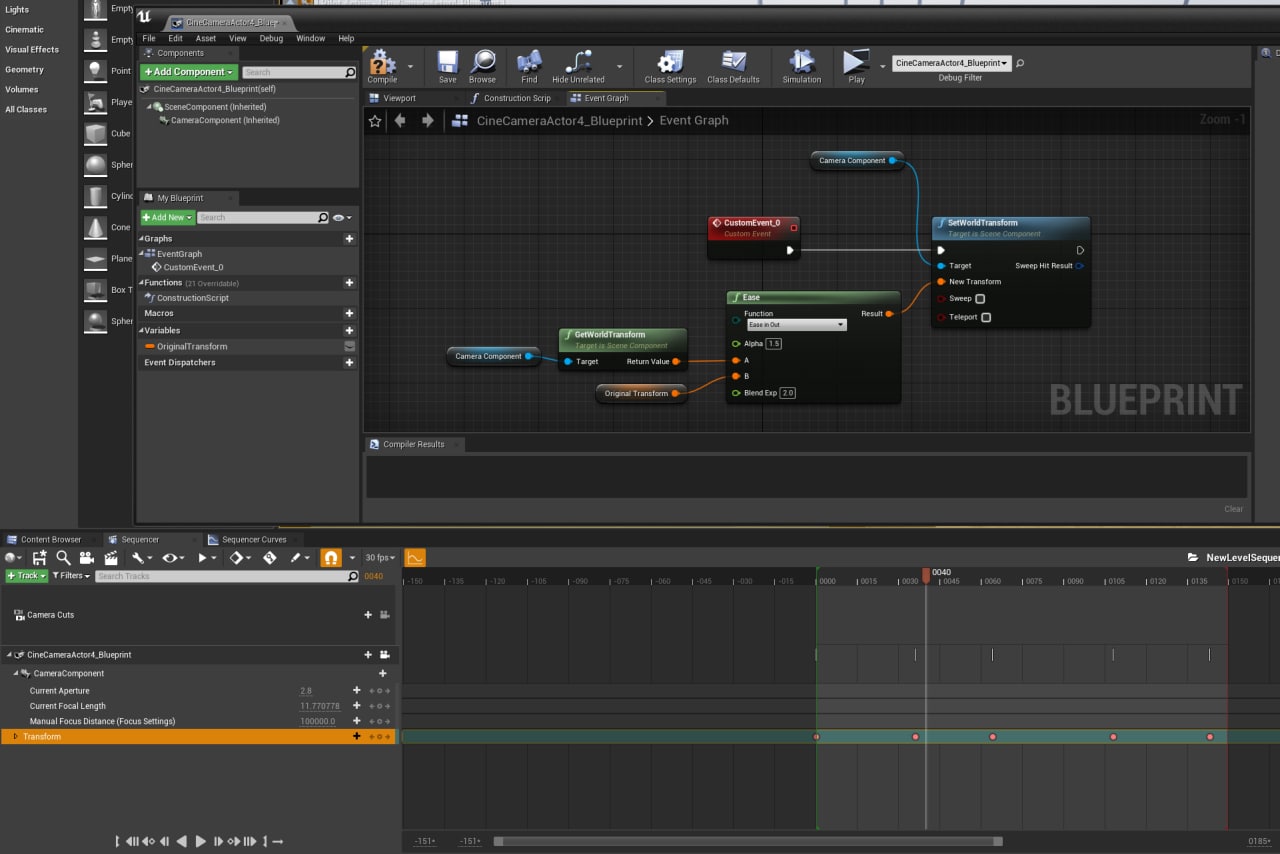The height and width of the screenshot is (854, 1280).
Task: Click the Camera Cuts camera lock icon
Action: tap(385, 615)
